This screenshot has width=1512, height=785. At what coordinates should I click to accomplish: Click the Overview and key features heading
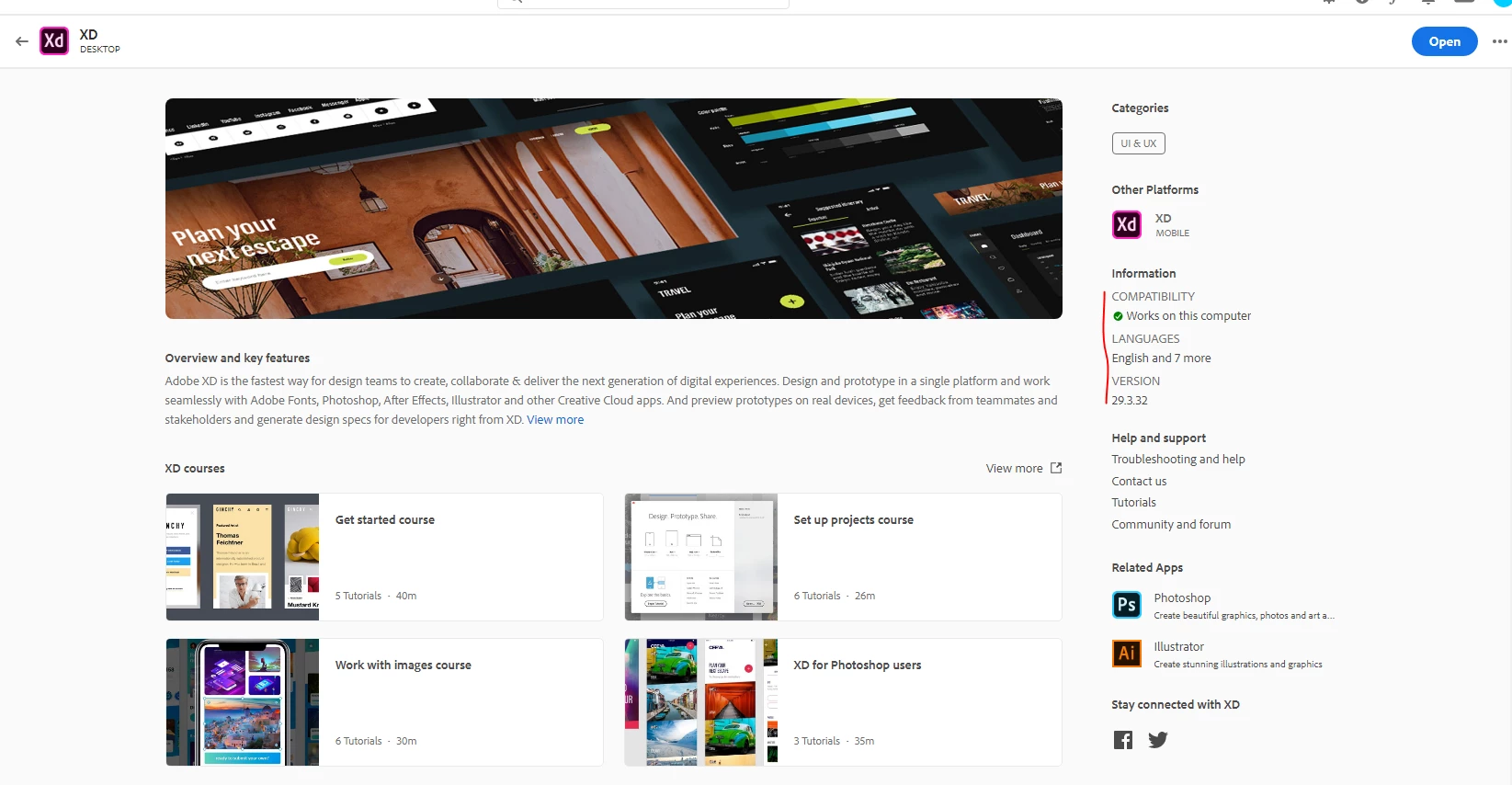(237, 358)
